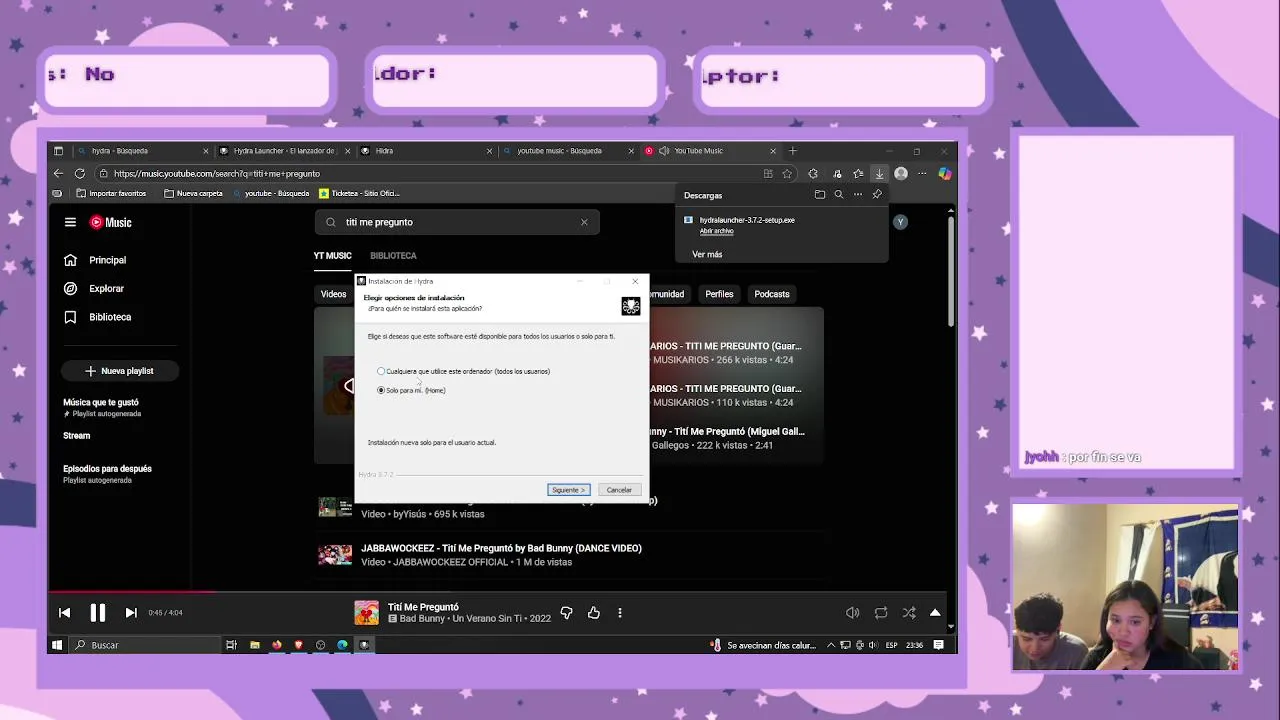Open Ticketea bookmark
Screen dimensions: 1280x720
[359, 194]
